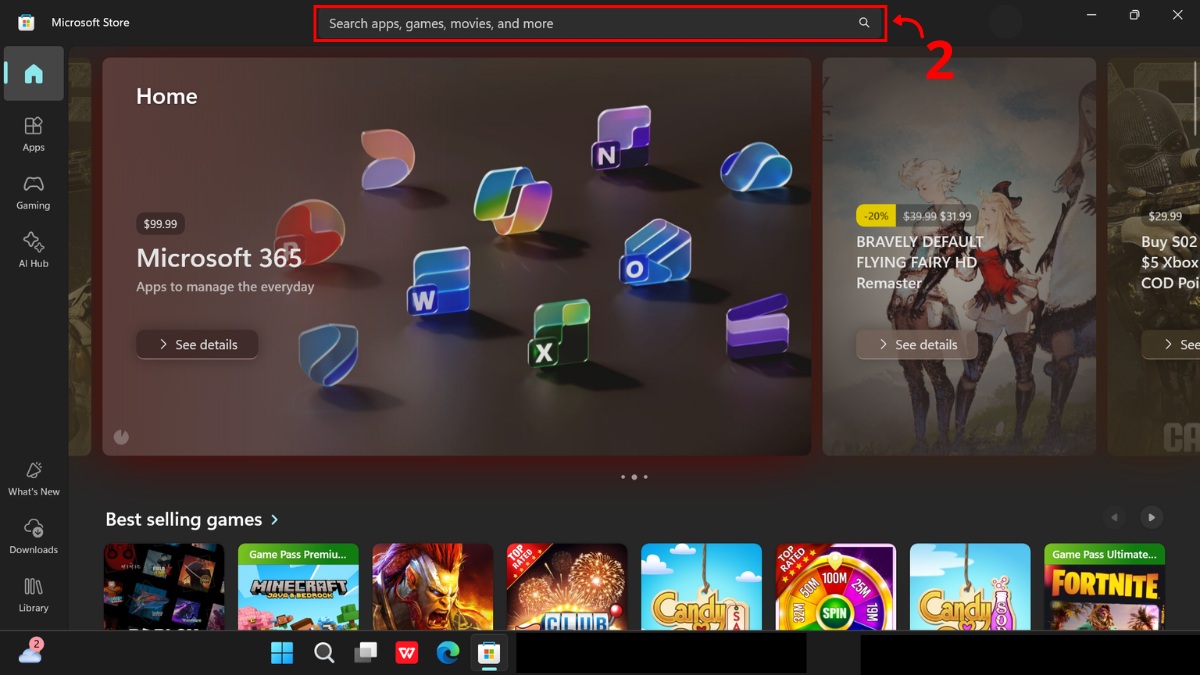This screenshot has width=1200, height=675.
Task: Open the weather widget on taskbar
Action: click(x=30, y=652)
